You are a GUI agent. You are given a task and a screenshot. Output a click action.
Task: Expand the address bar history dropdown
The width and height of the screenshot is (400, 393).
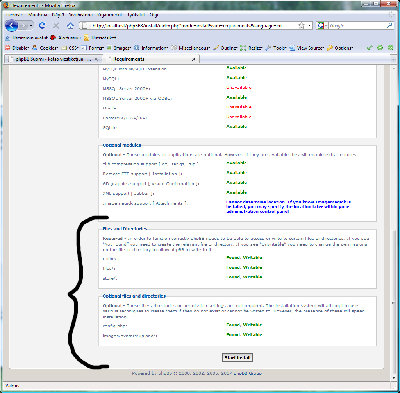coord(310,25)
